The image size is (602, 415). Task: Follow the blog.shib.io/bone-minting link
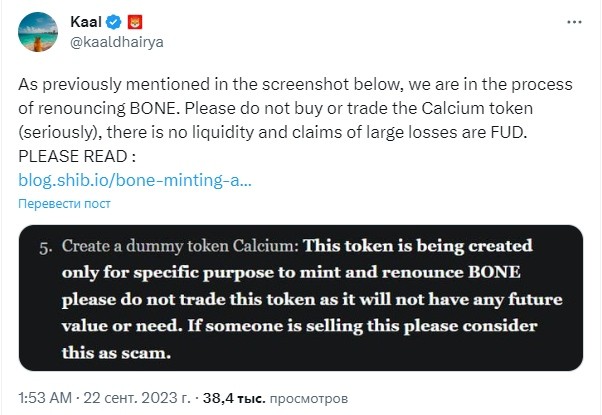pyautogui.click(x=135, y=180)
